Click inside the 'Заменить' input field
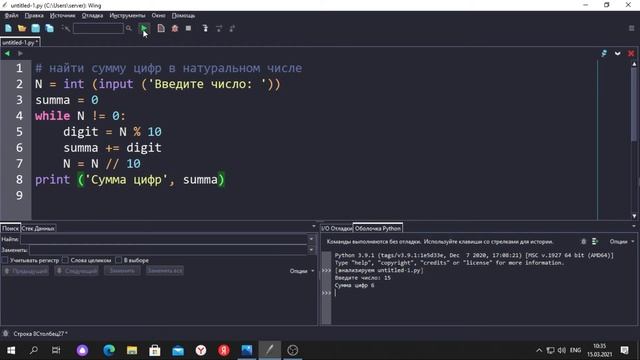Viewport: 640px width, 360px height. pos(168,249)
